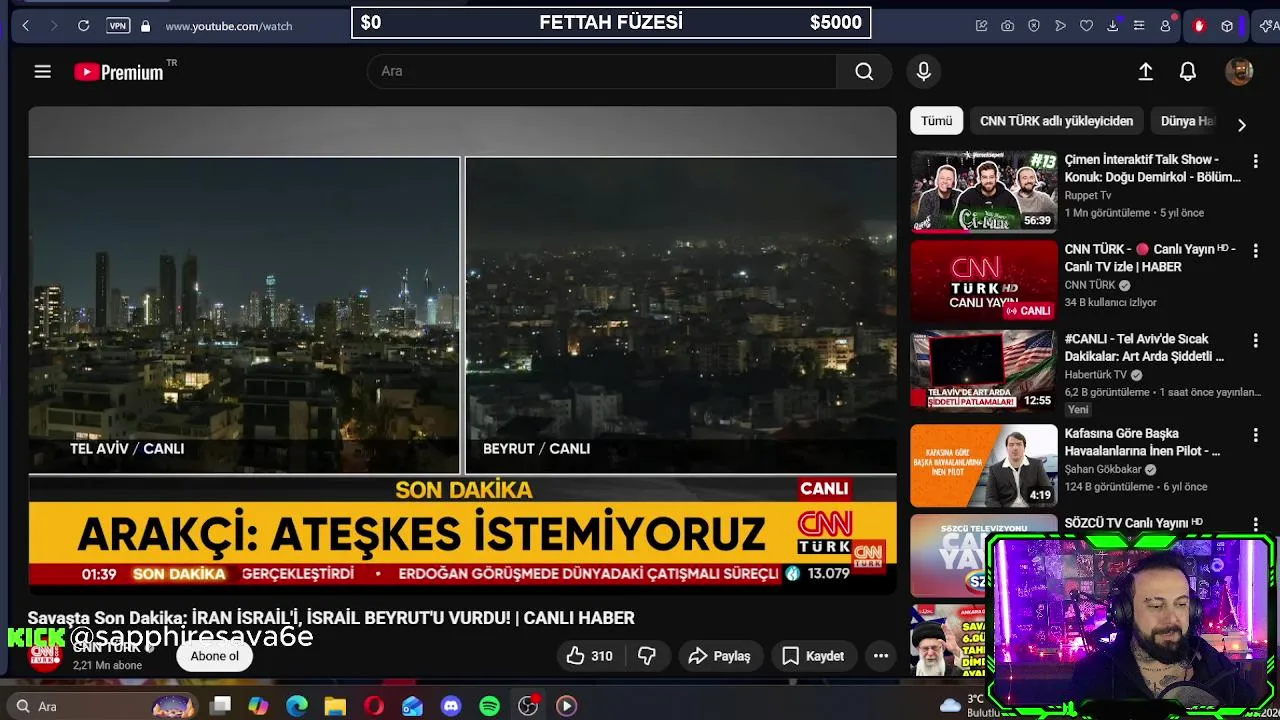Screen dimensions: 1280x720
Task: Open Task View on the taskbar
Action: [x=221, y=706]
